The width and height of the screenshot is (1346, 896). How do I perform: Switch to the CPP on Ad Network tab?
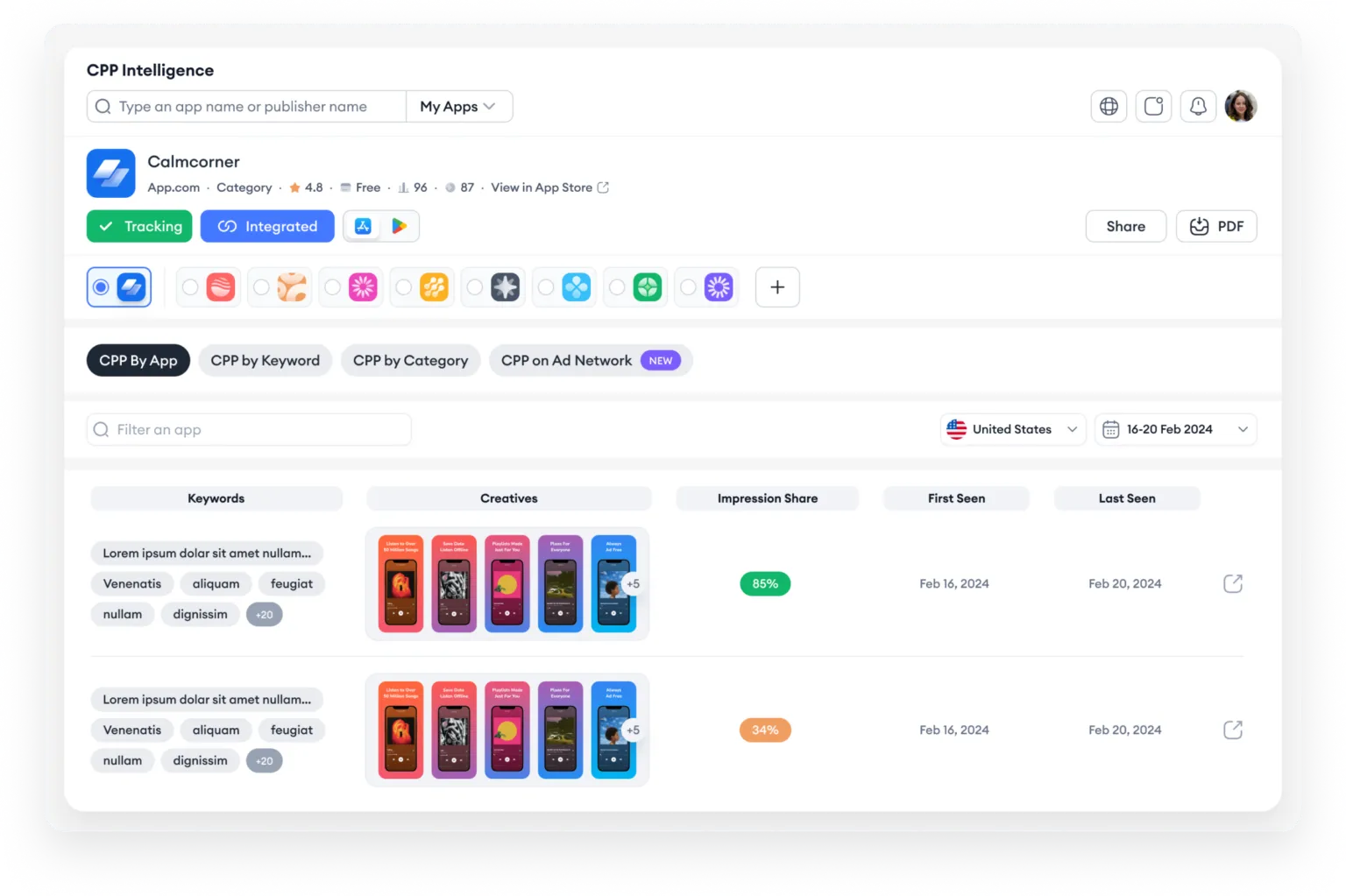click(591, 361)
